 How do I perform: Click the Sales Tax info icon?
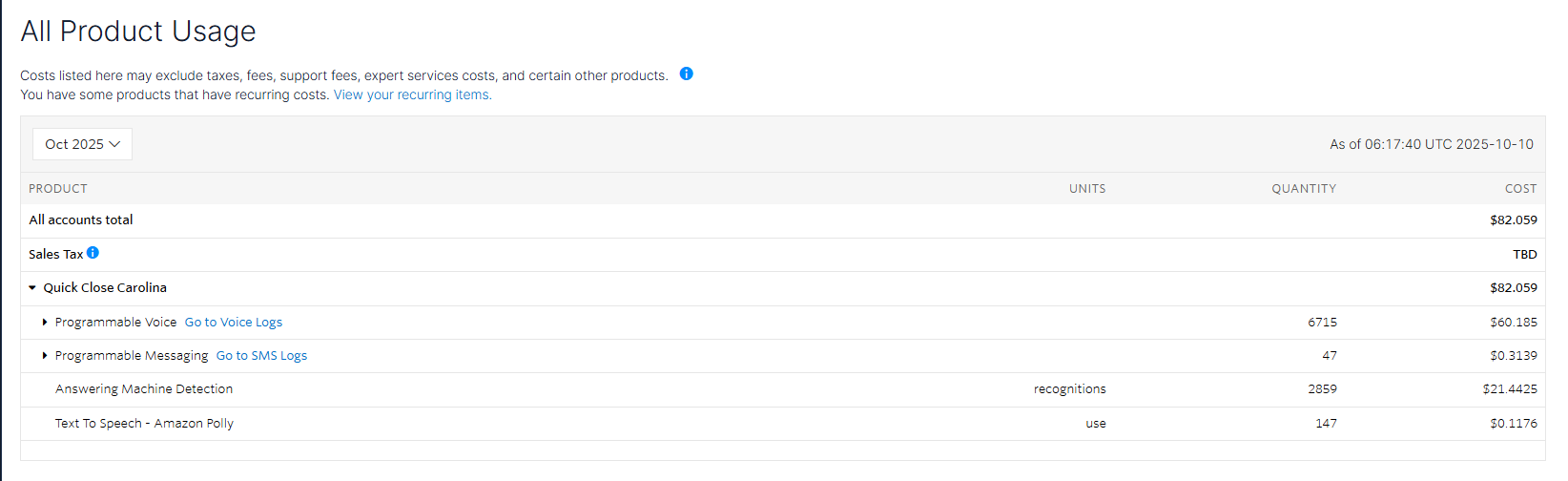click(93, 253)
